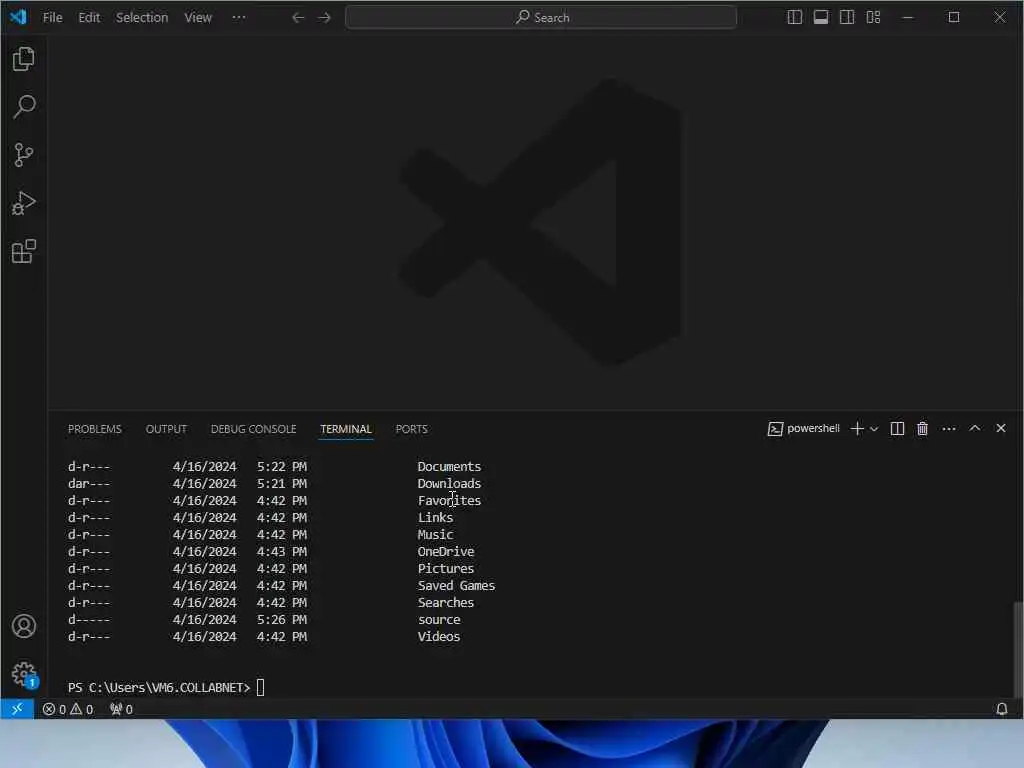Switch to the PORTS tab
Image resolution: width=1024 pixels, height=768 pixels.
[411, 429]
